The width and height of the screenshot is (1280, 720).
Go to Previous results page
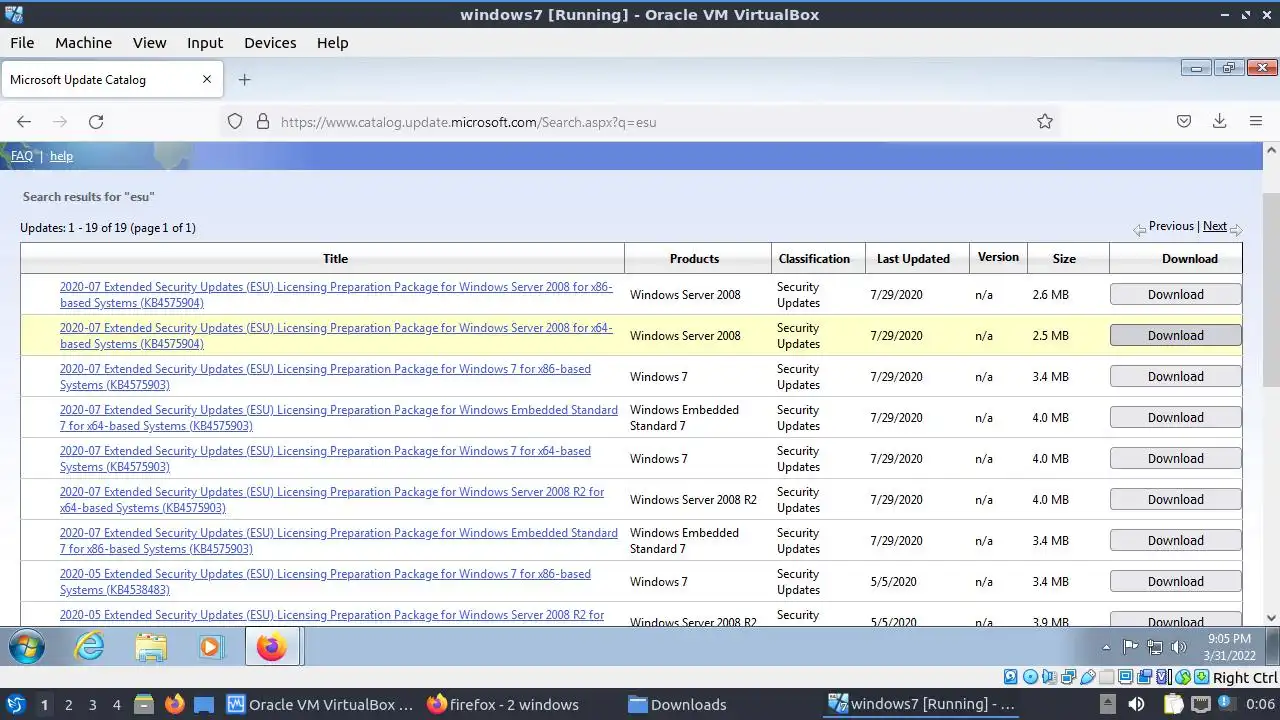coord(1171,226)
